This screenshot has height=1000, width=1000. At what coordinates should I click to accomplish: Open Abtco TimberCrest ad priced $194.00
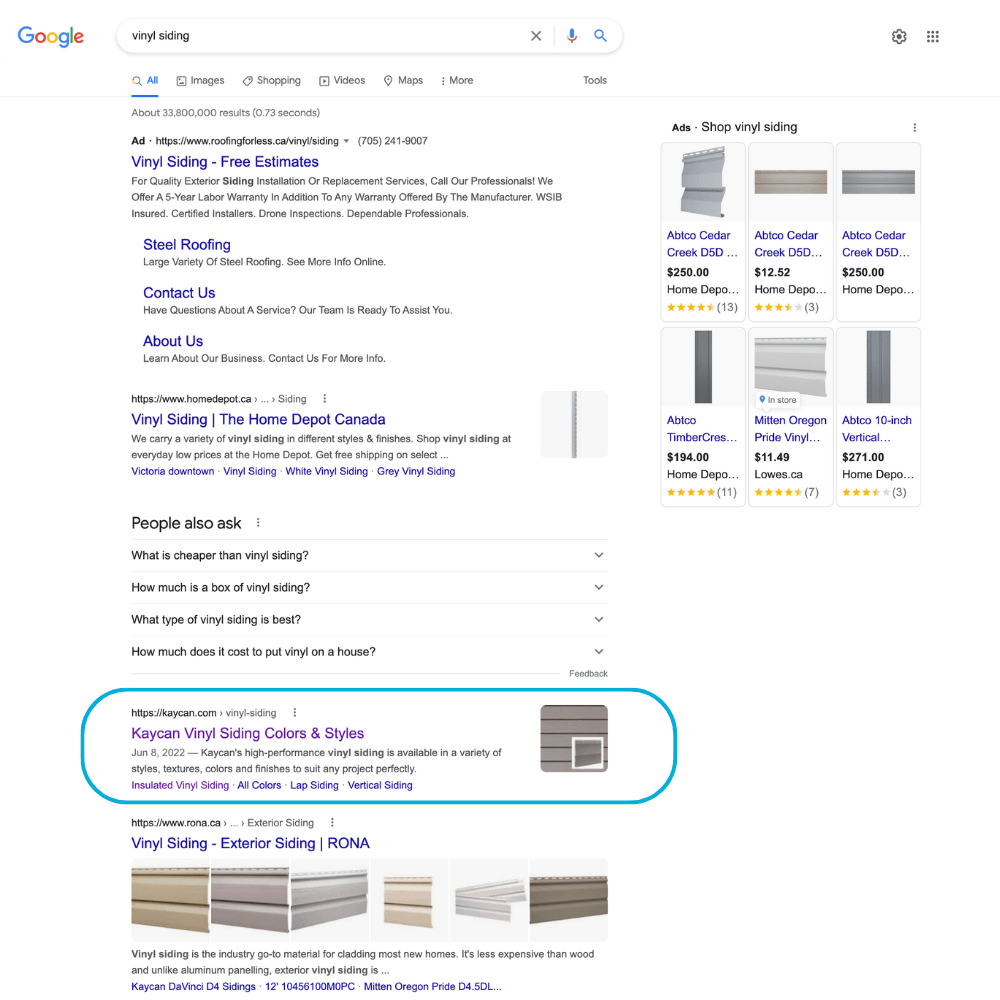tap(703, 417)
